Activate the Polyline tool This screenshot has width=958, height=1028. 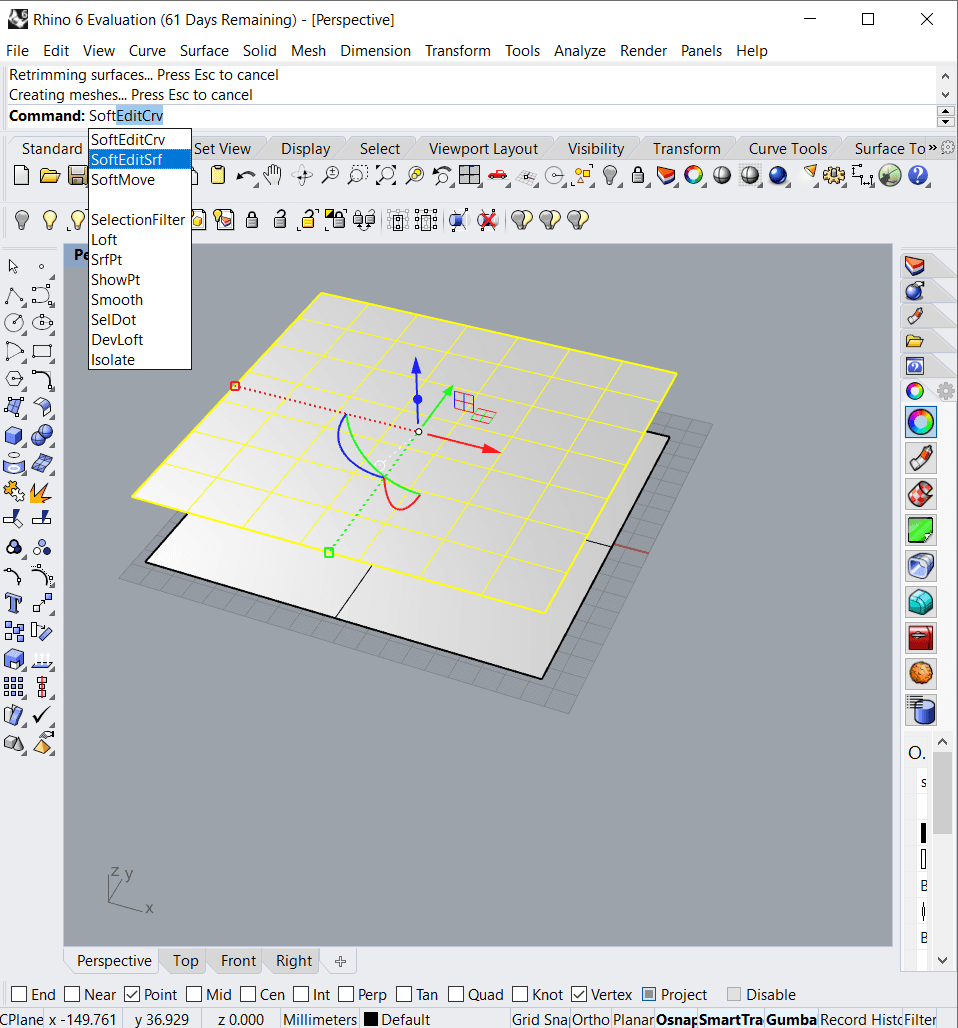coord(14,295)
